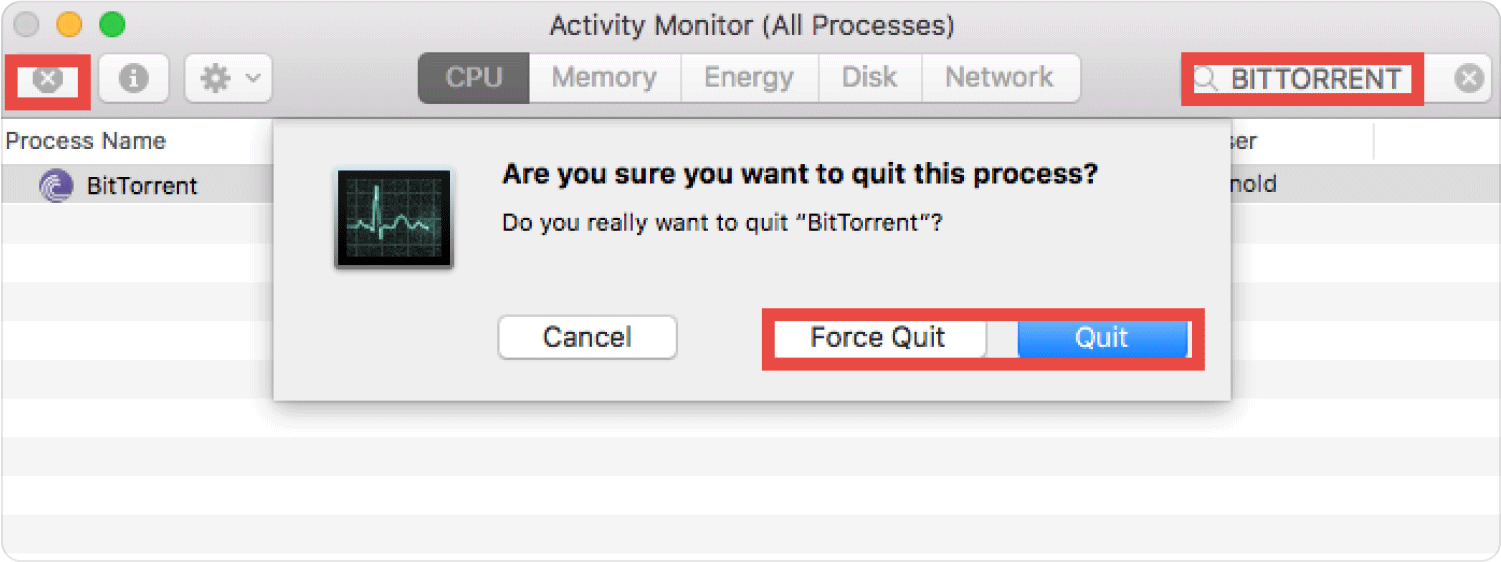1501x562 pixels.
Task: Select the BitTorrent process row
Action: click(142, 185)
